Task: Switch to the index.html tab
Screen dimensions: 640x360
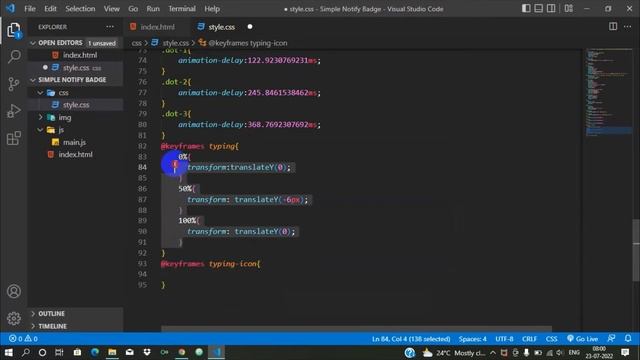Action: pyautogui.click(x=157, y=27)
